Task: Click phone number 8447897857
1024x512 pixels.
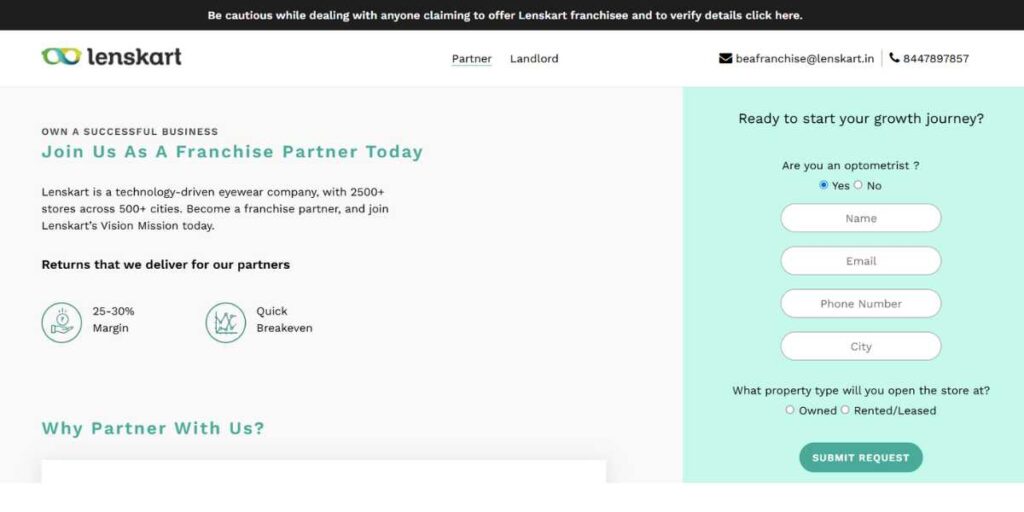Action: point(936,59)
